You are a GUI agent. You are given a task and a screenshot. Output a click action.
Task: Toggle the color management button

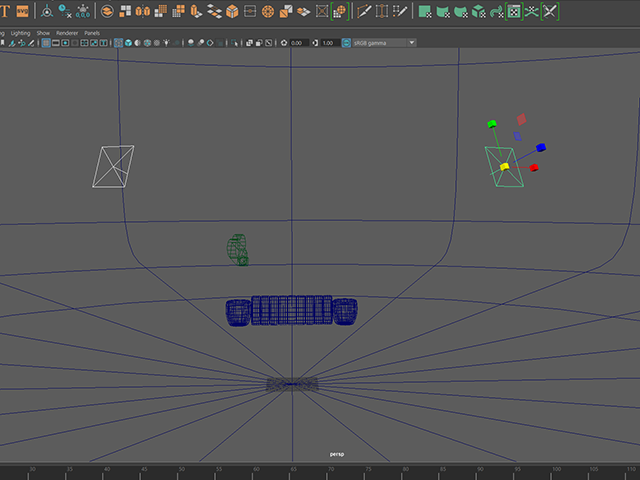pos(346,43)
